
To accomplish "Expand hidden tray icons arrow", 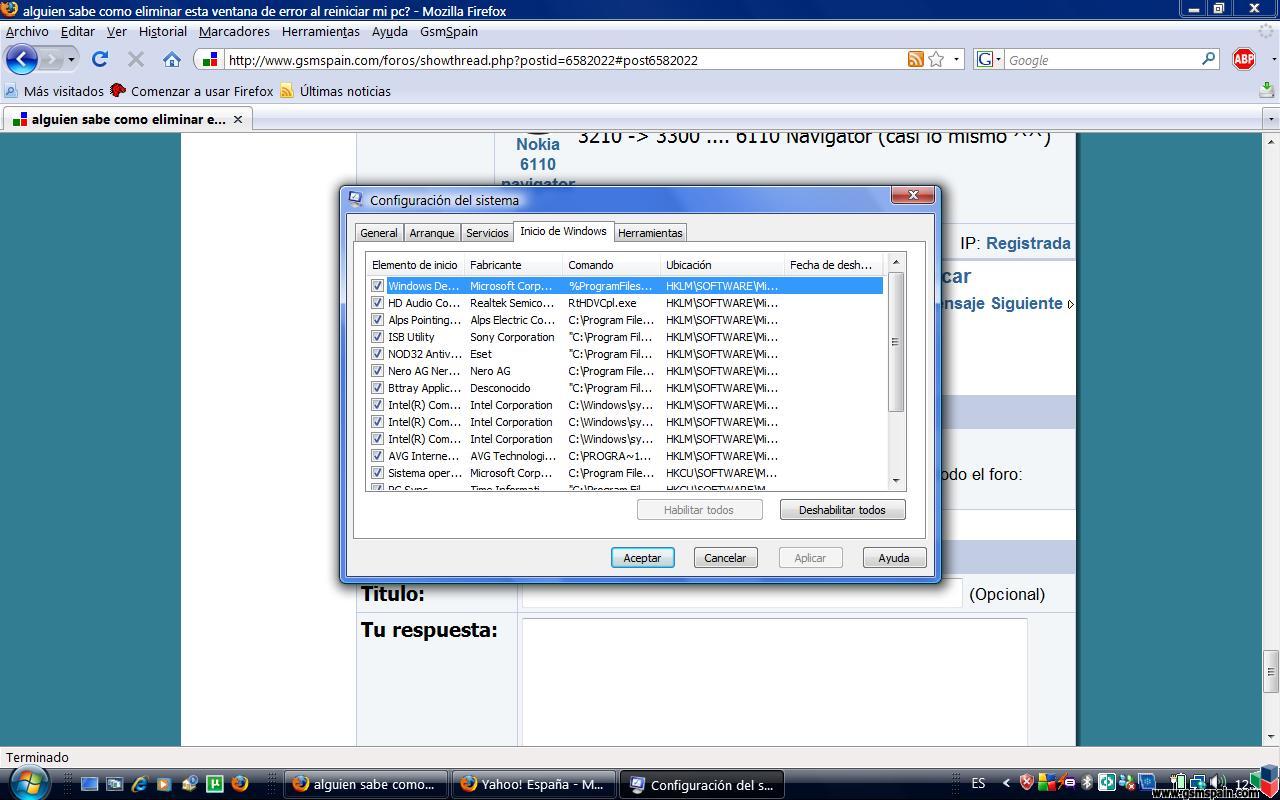I will click(1006, 783).
